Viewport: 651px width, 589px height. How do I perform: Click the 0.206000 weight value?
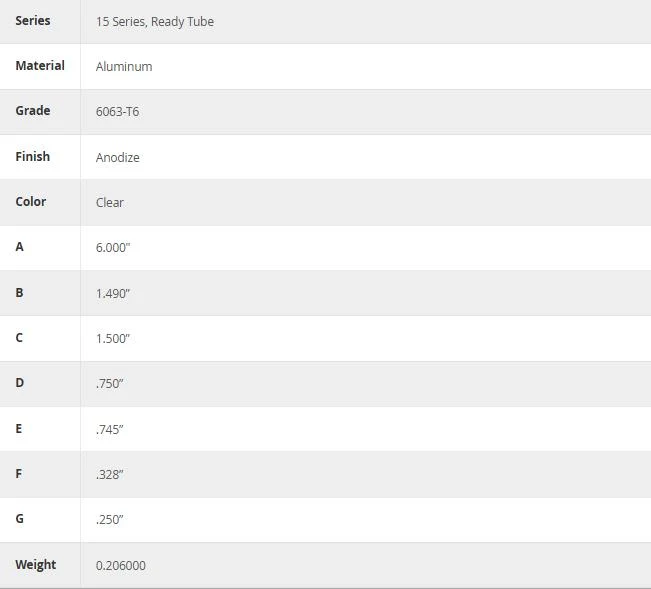tap(121, 565)
